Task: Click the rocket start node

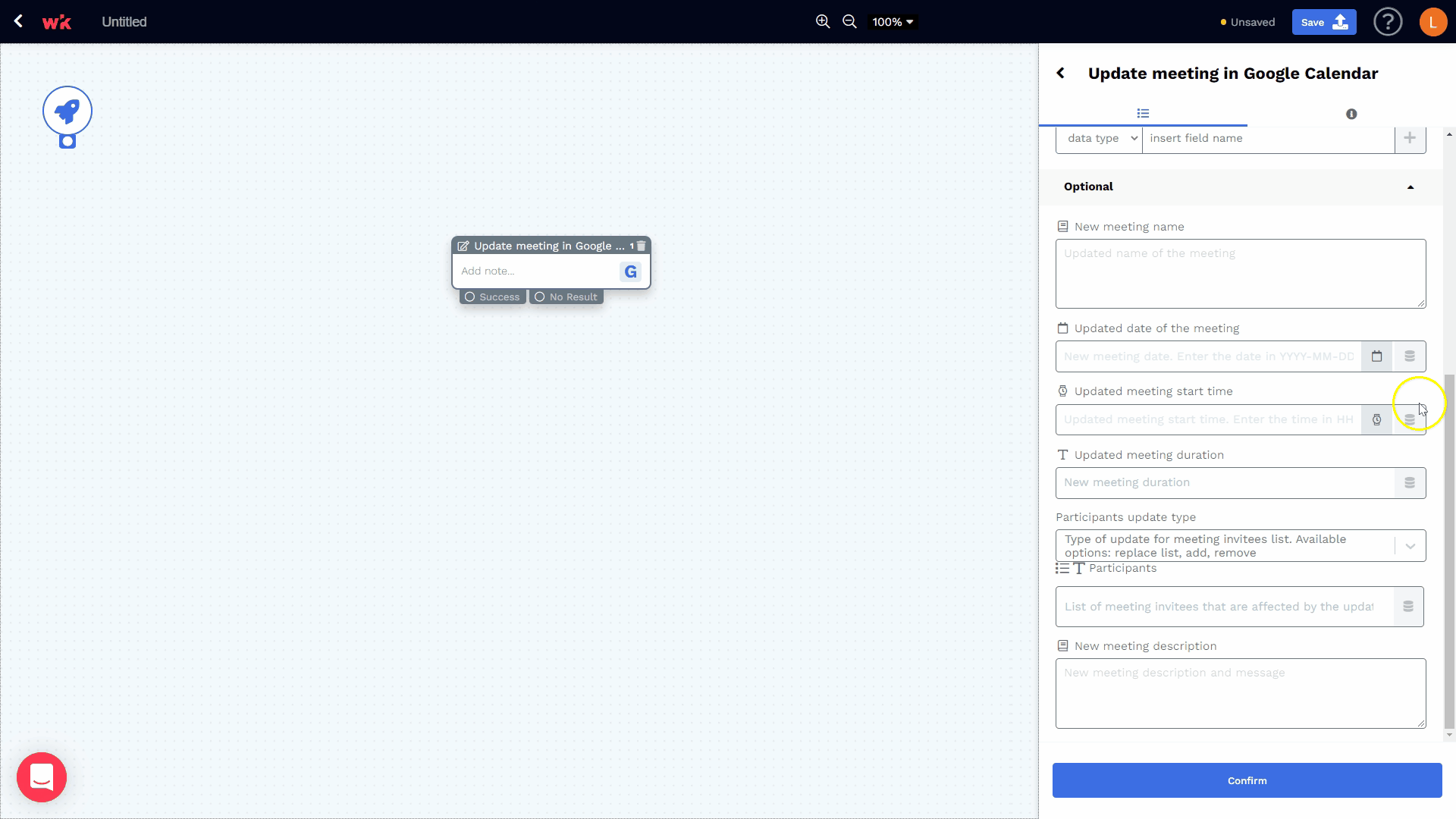Action: (x=67, y=111)
